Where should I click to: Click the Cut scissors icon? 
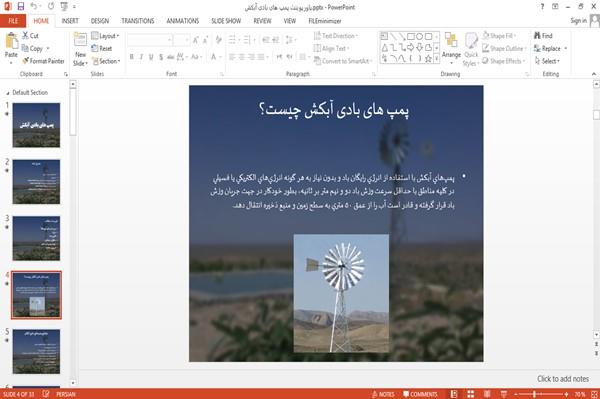[25, 36]
